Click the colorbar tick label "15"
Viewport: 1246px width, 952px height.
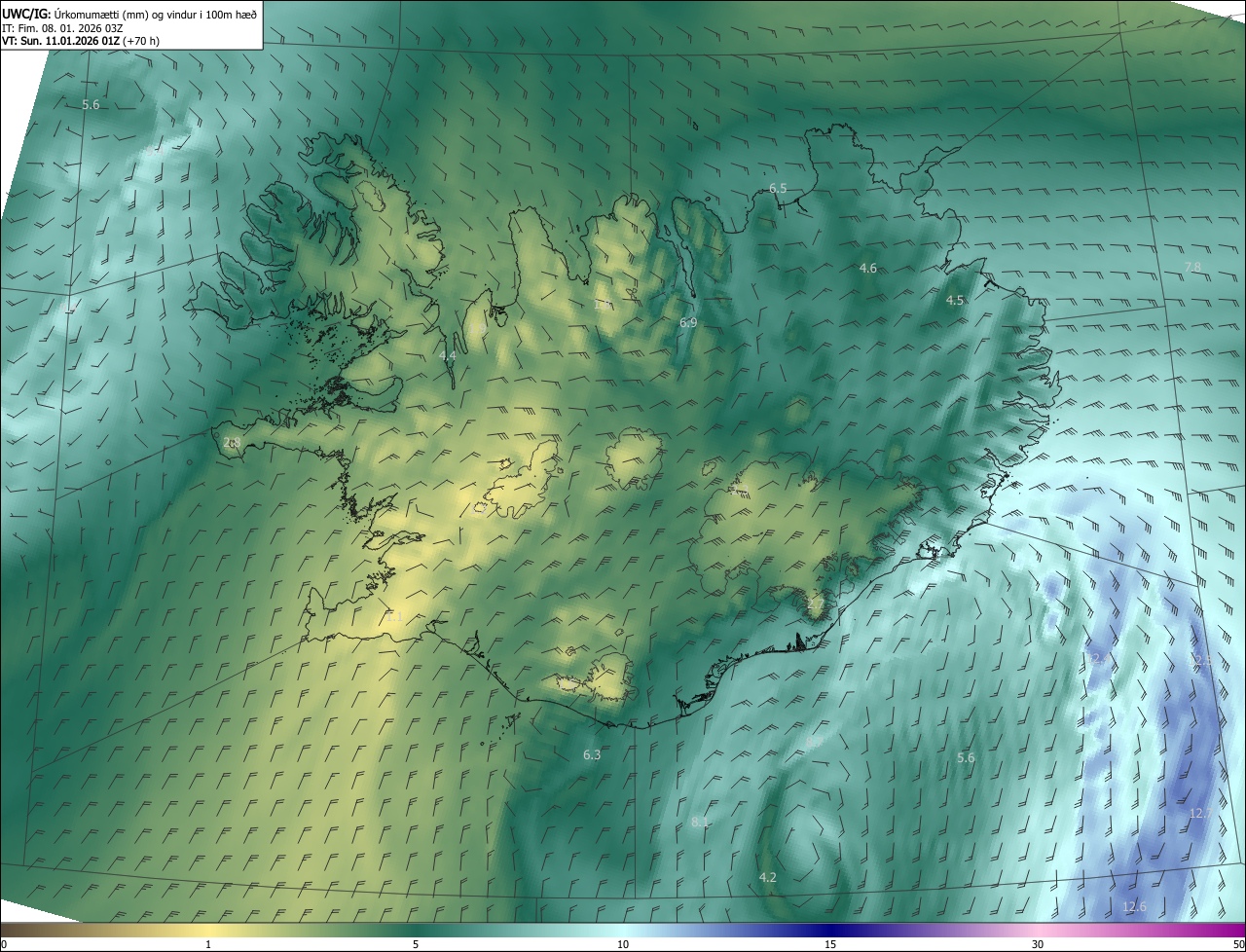830,944
